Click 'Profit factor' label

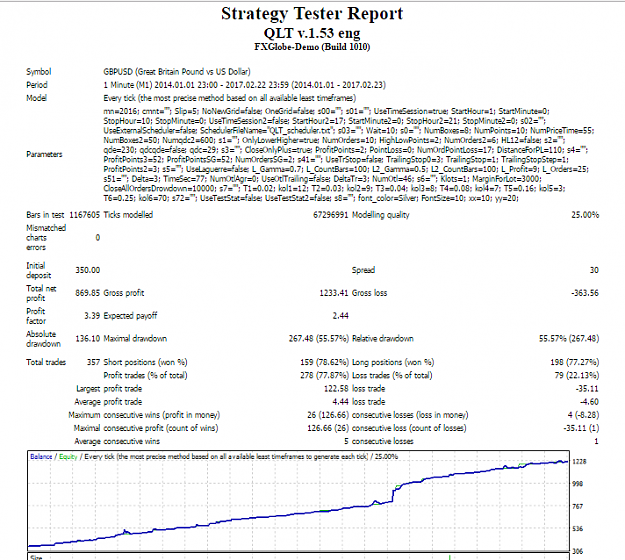click(36, 316)
